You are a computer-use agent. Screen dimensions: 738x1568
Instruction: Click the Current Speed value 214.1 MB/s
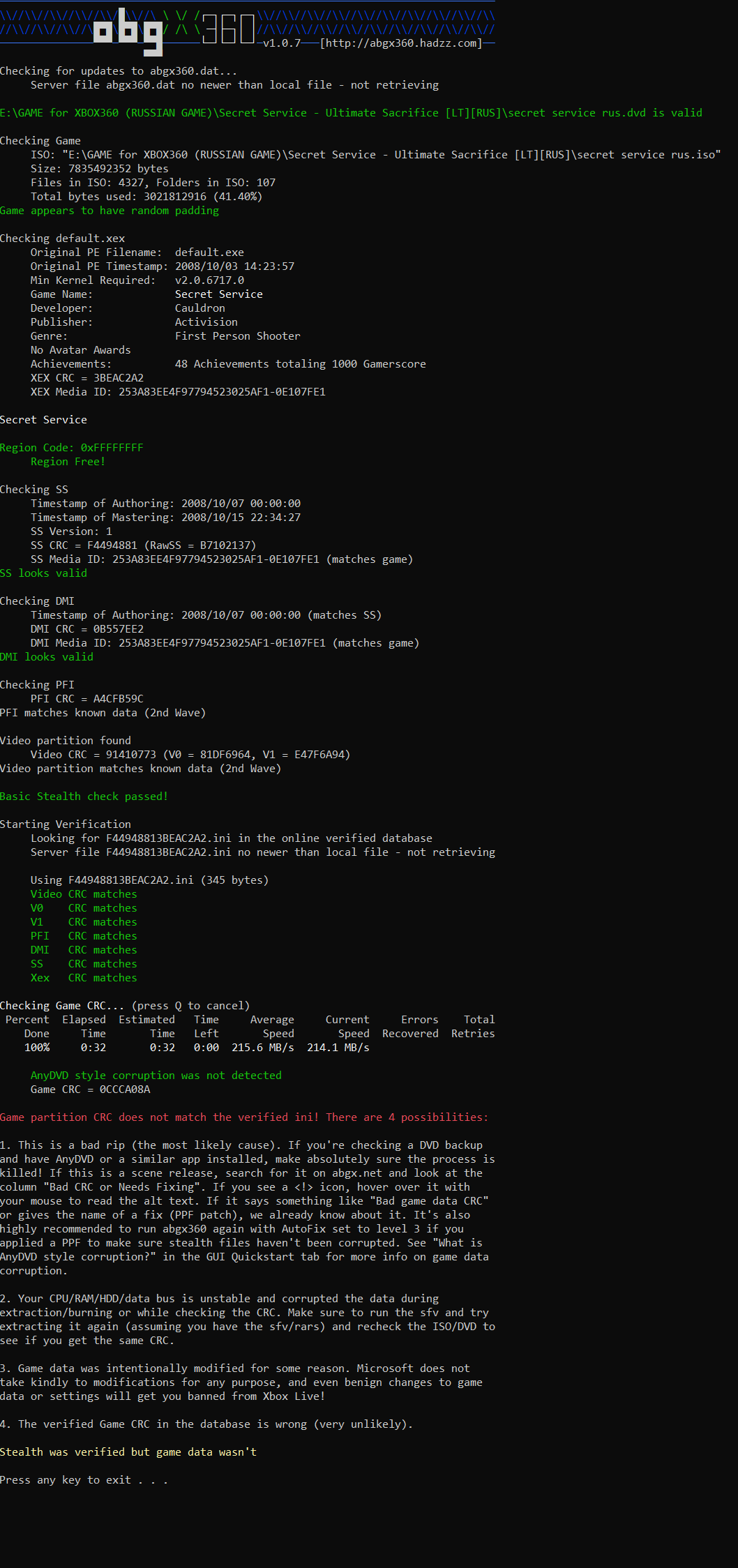click(x=338, y=1048)
